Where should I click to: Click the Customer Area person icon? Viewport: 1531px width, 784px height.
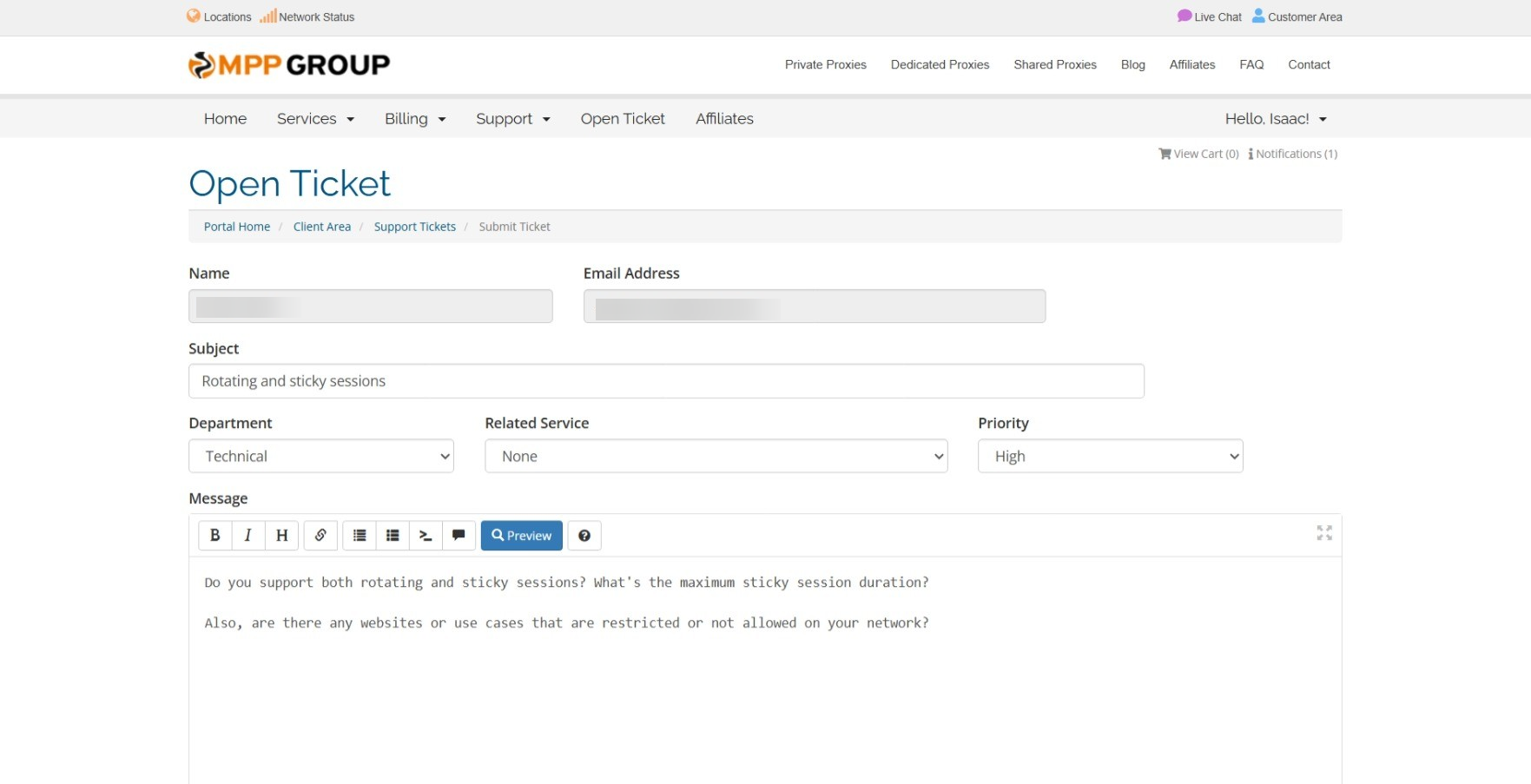[x=1258, y=16]
